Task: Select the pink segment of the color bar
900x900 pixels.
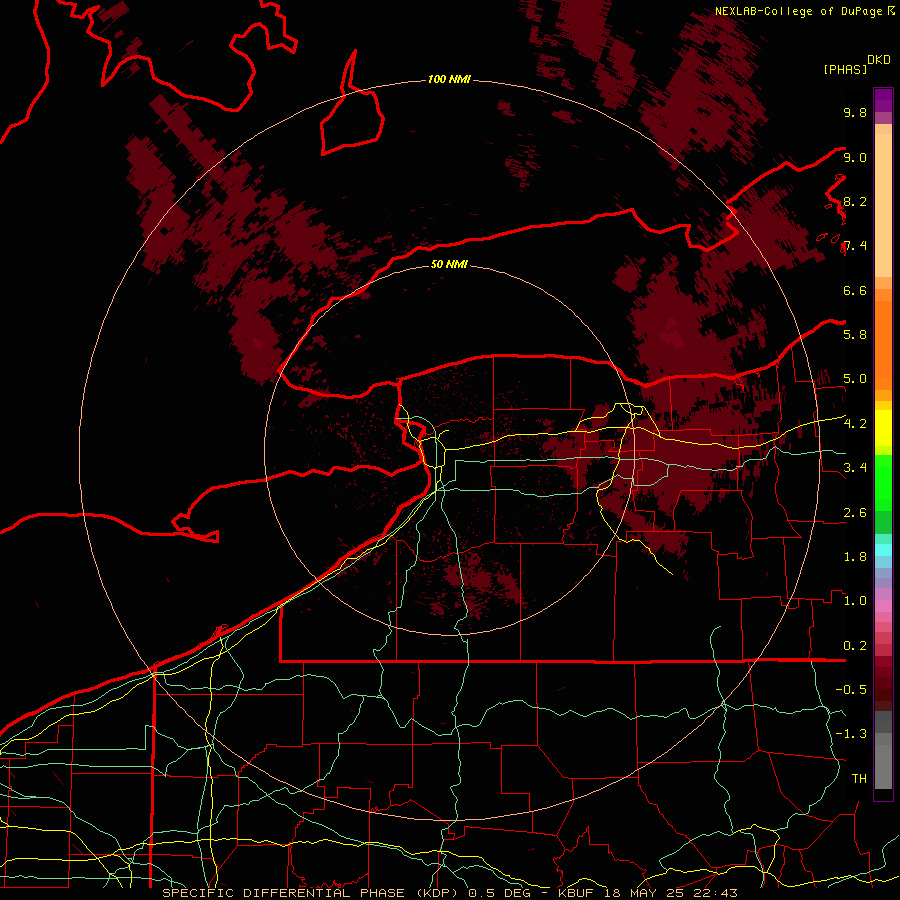Action: pyautogui.click(x=883, y=606)
